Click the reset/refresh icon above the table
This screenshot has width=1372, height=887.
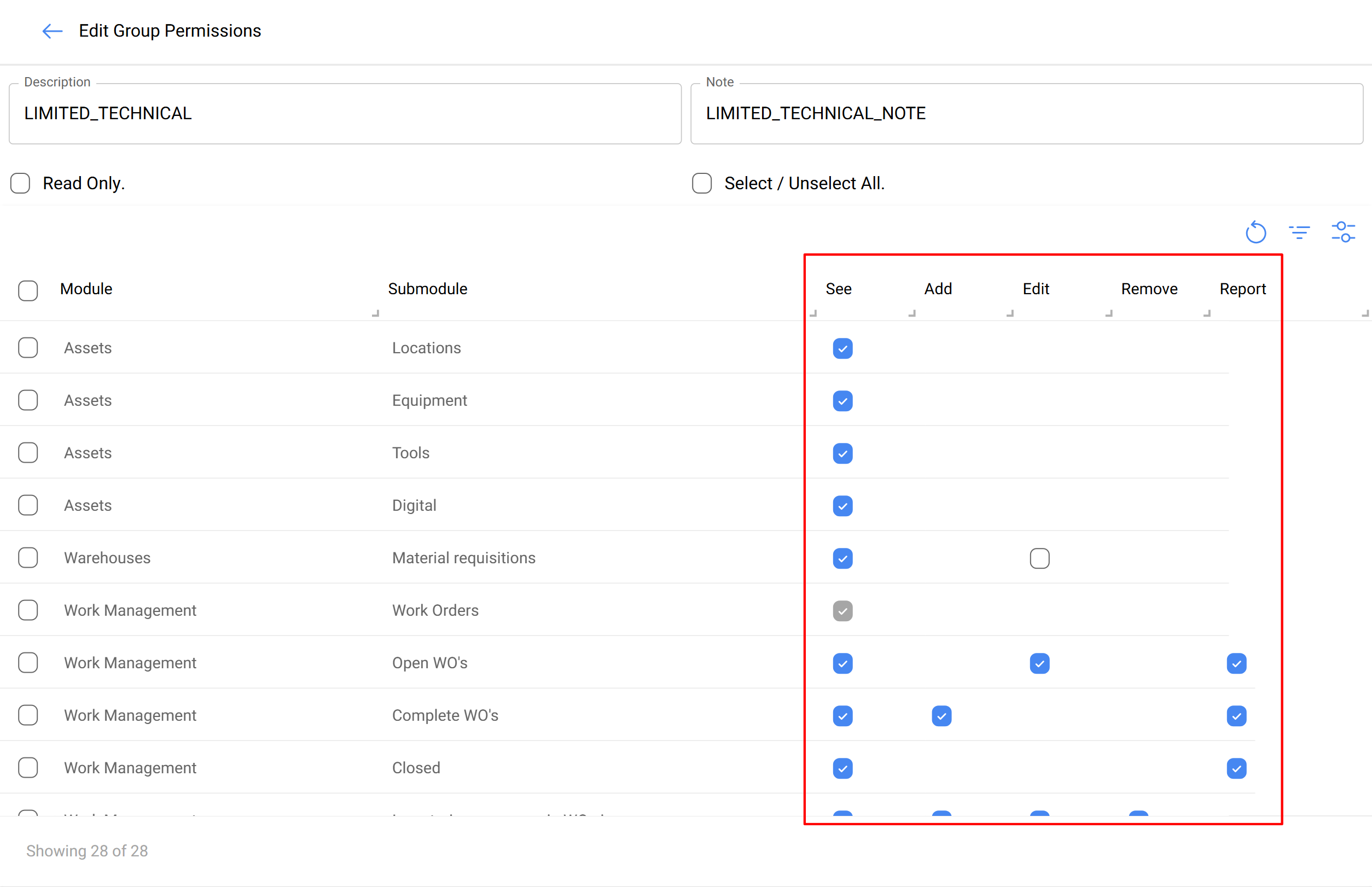[x=1255, y=231]
